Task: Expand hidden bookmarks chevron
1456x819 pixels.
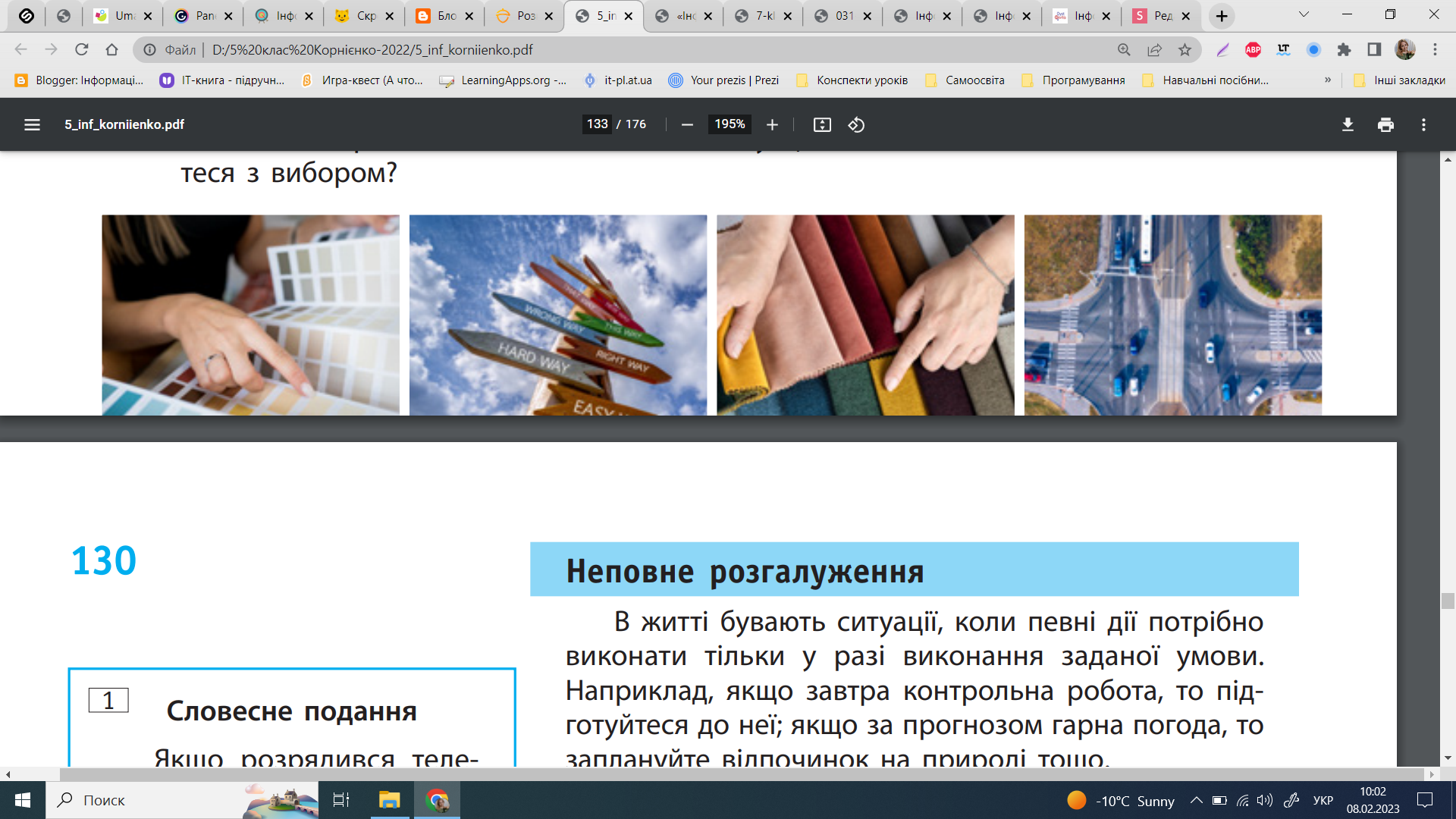Action: pyautogui.click(x=1328, y=80)
